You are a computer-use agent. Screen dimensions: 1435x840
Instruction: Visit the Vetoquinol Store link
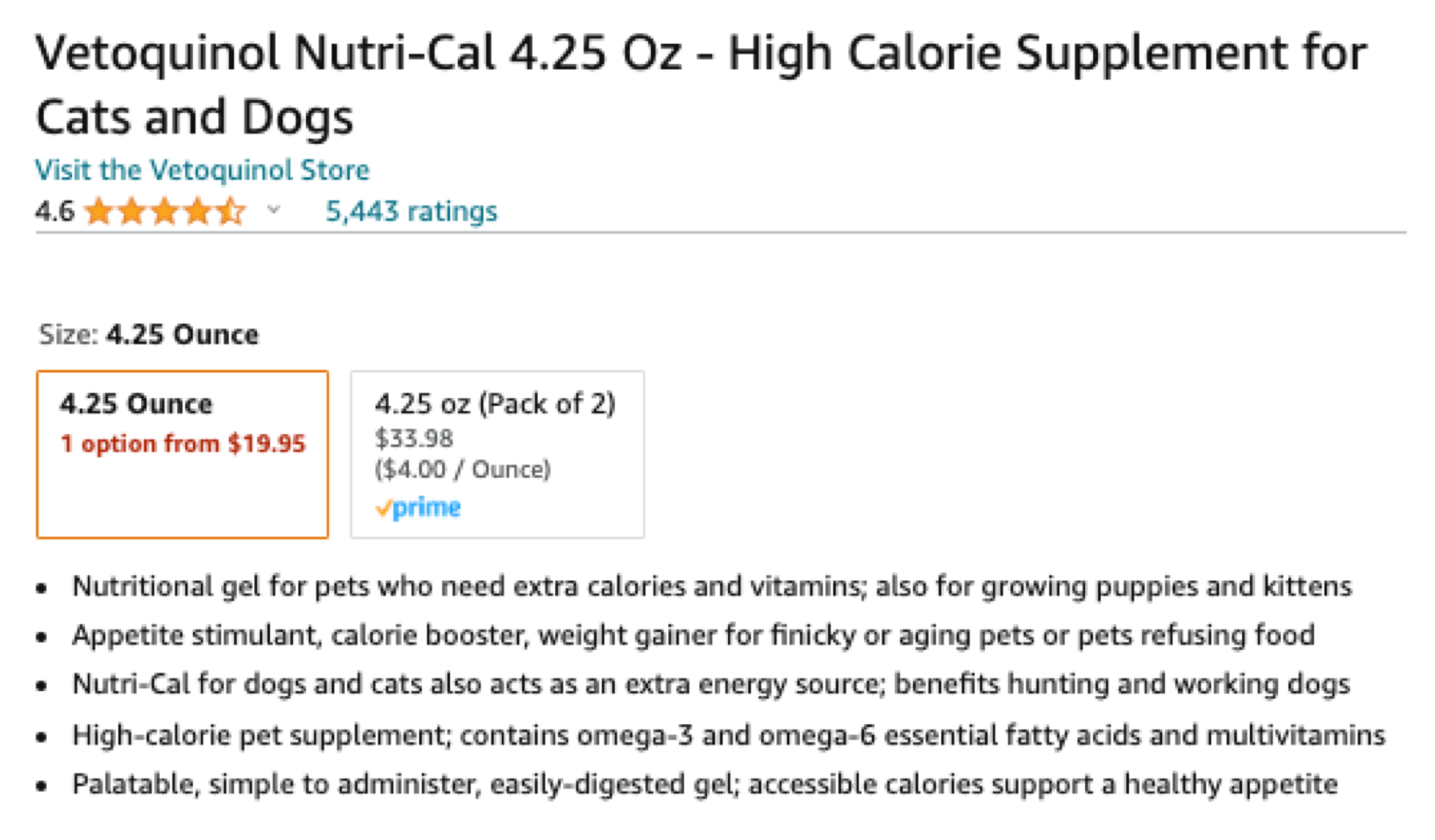point(202,170)
